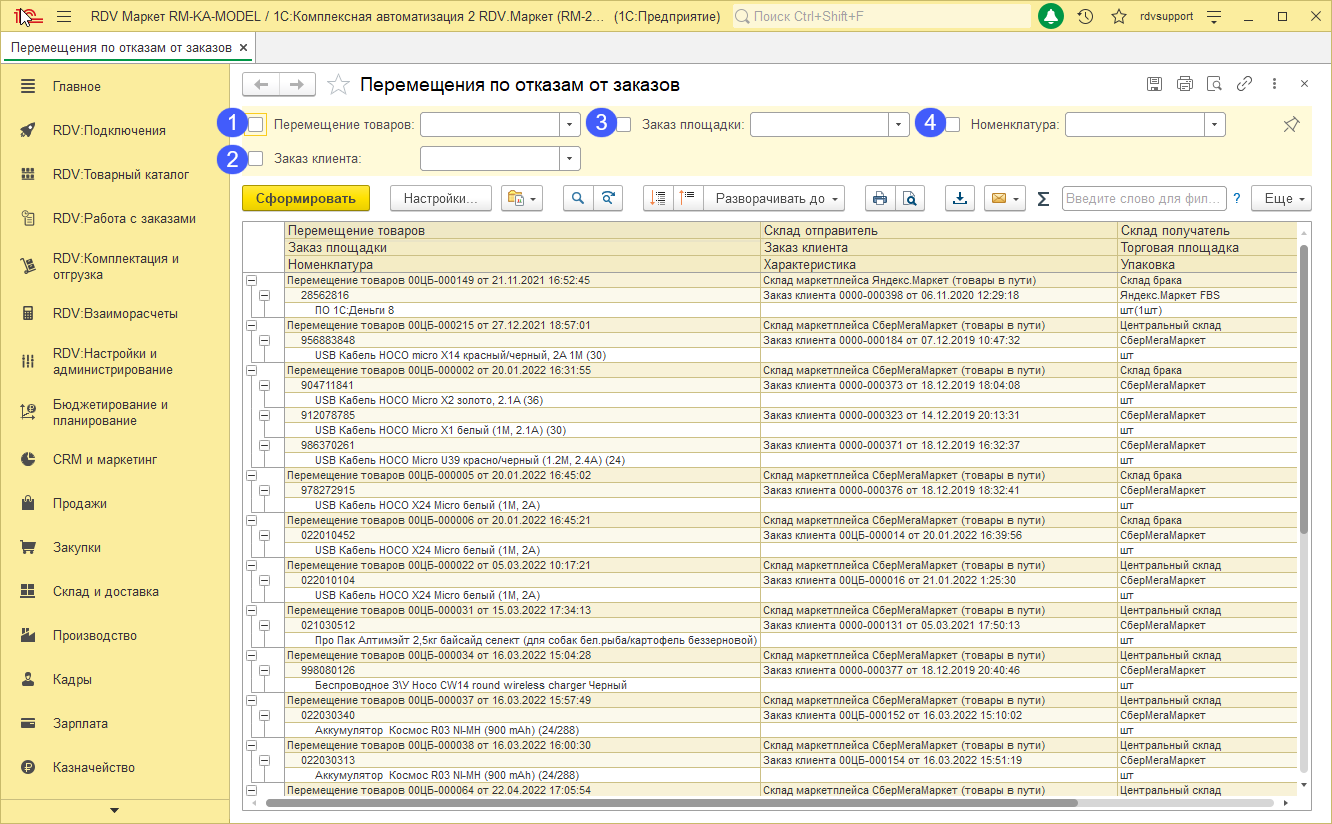Click the find magnifier icon in toolbar
Screen dimensions: 1332x824
click(x=578, y=199)
